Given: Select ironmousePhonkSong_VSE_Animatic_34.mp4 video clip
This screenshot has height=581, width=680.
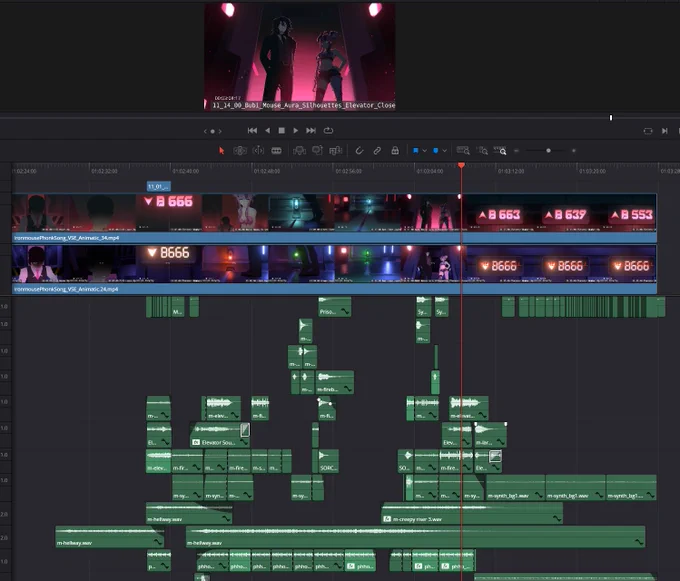Looking at the screenshot, I should (x=334, y=218).
